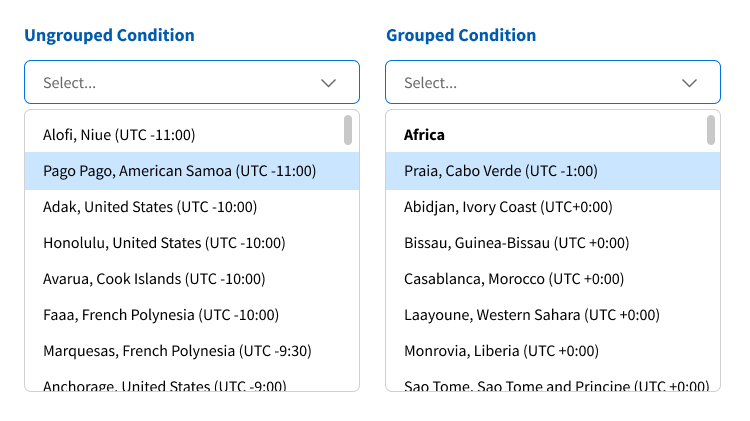Image resolution: width=750 pixels, height=421 pixels.
Task: Choose Monrovia, Liberia option
Action: tap(501, 351)
